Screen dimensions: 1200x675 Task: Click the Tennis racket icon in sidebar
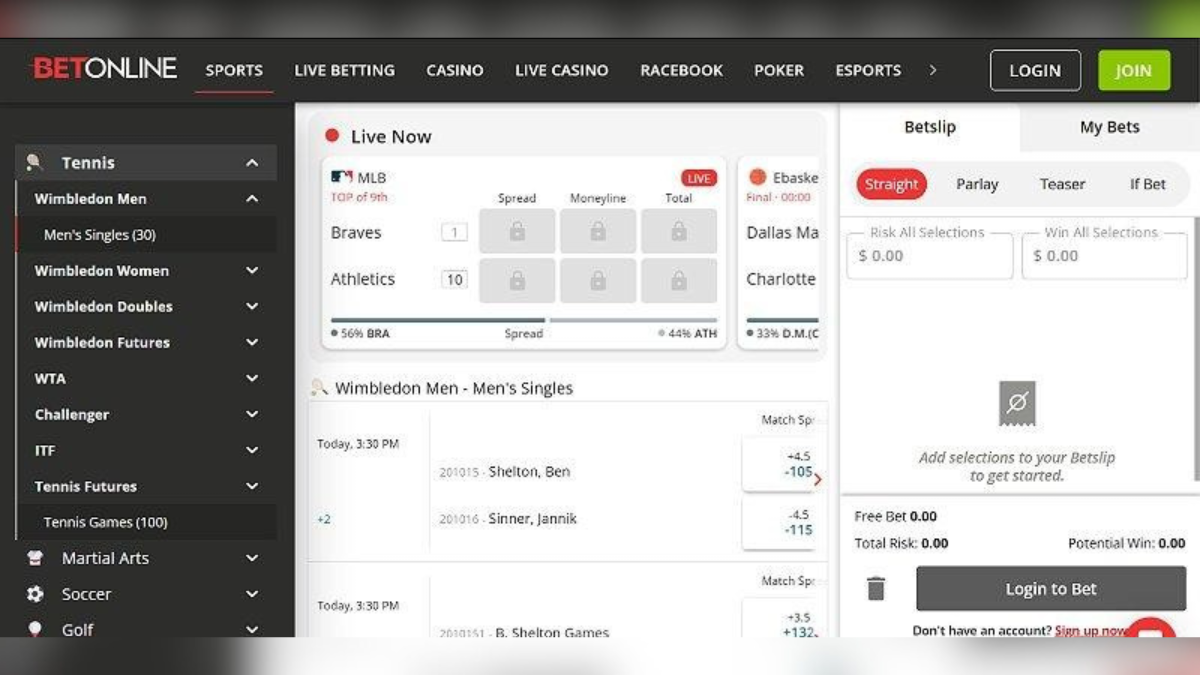click(35, 162)
